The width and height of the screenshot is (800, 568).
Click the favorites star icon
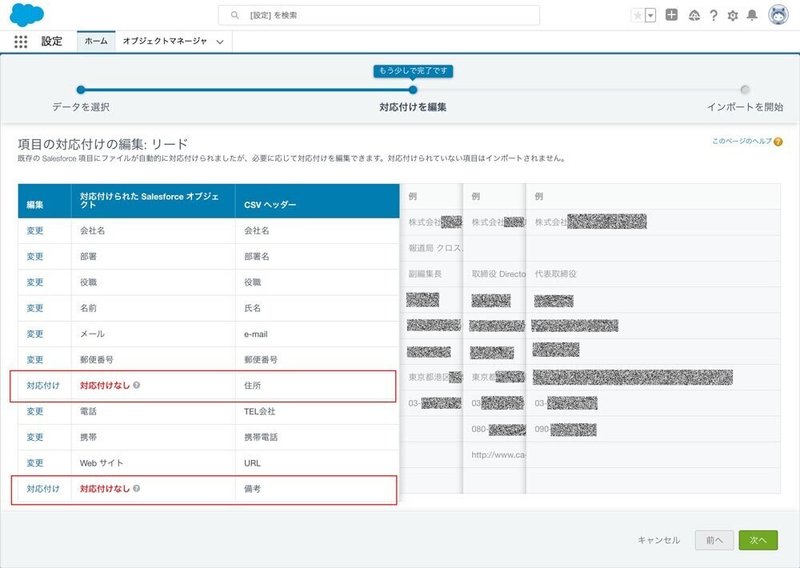[x=638, y=15]
